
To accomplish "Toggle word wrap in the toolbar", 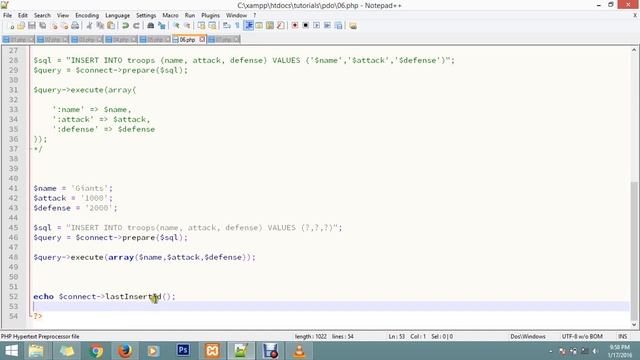I will pos(227,26).
